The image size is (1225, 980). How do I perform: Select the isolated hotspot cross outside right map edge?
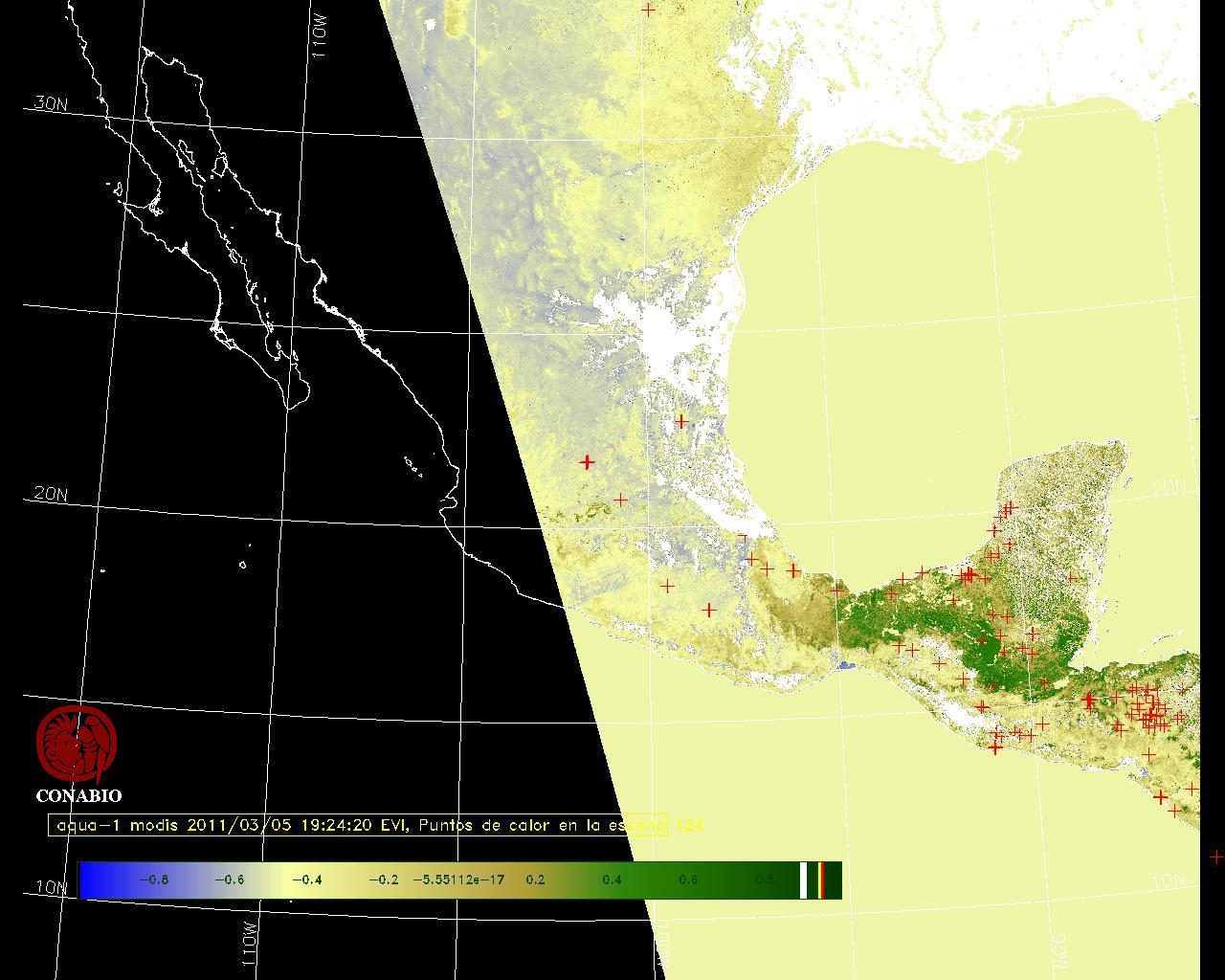tap(1215, 857)
